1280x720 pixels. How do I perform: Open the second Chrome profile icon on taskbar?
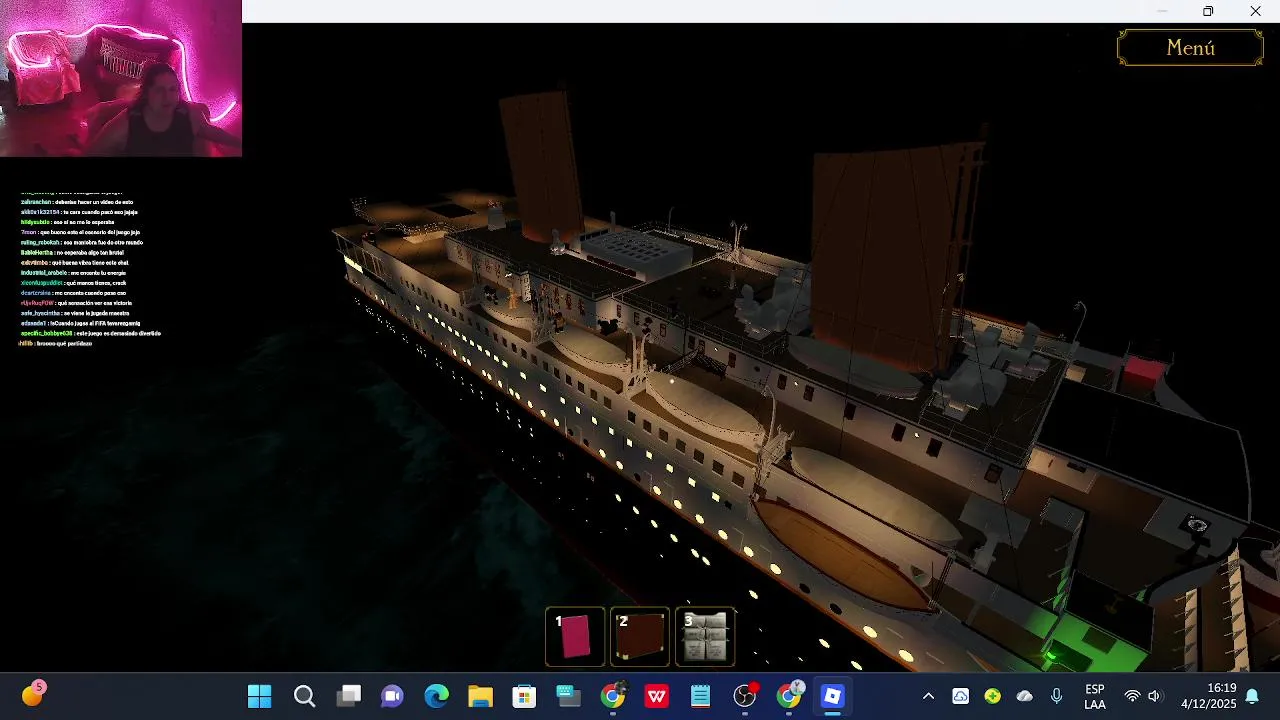point(788,697)
